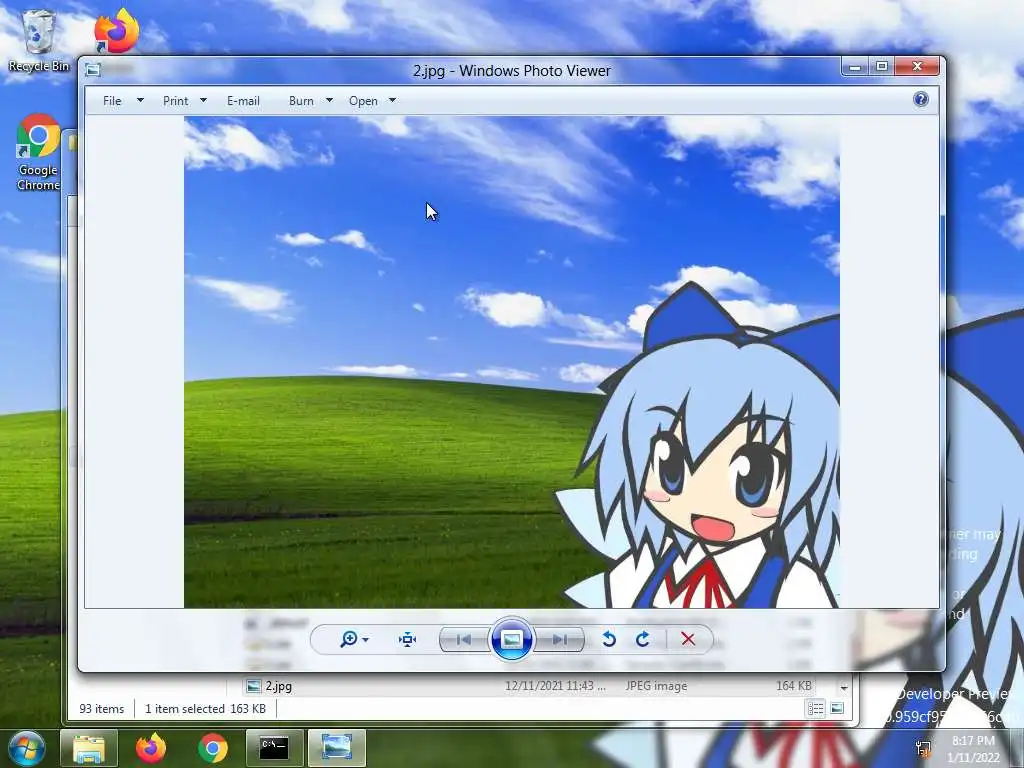Open File Explorer from the taskbar
The height and width of the screenshot is (768, 1024).
click(89, 748)
